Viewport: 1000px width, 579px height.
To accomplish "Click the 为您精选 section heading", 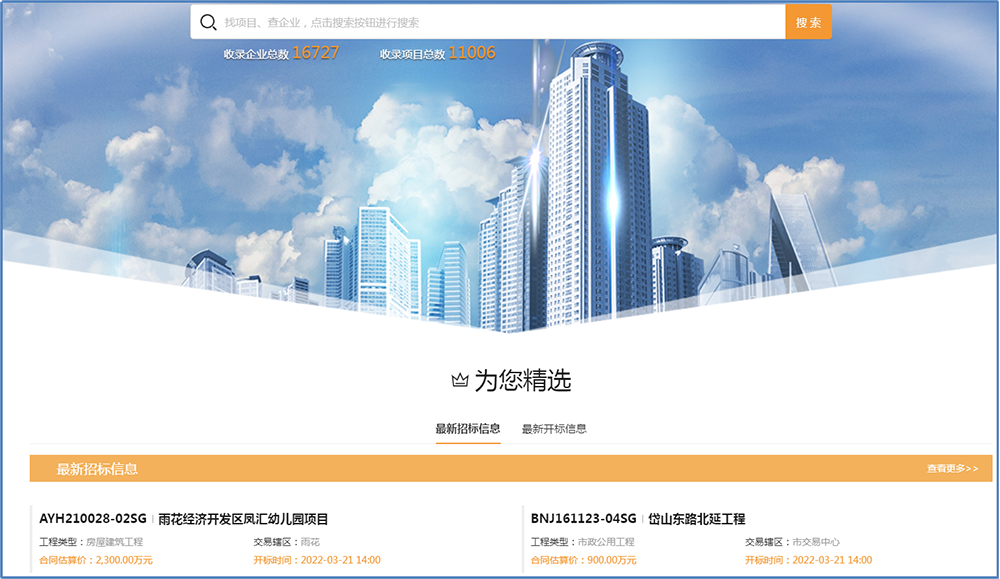I will pos(522,381).
